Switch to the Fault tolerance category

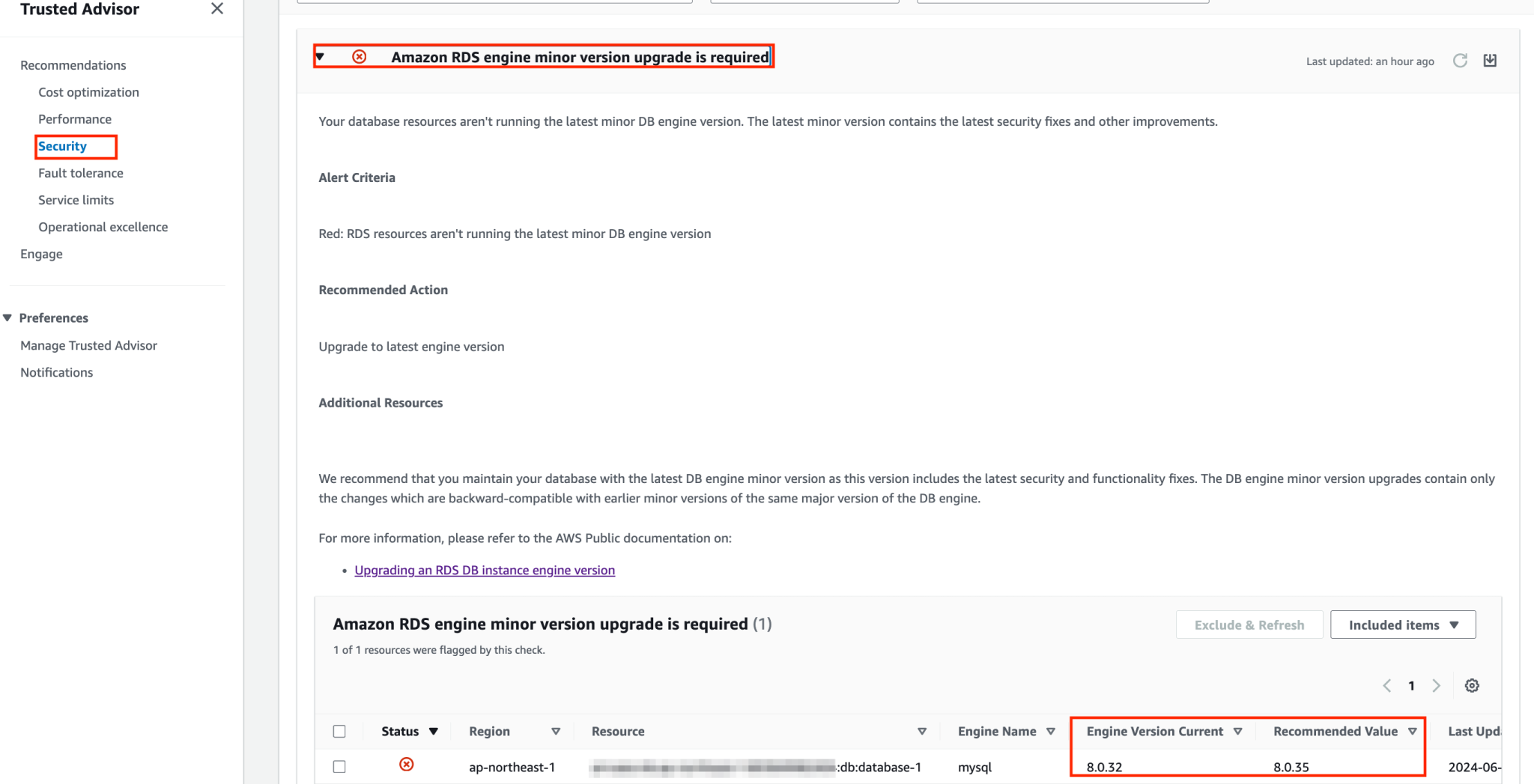click(x=79, y=173)
